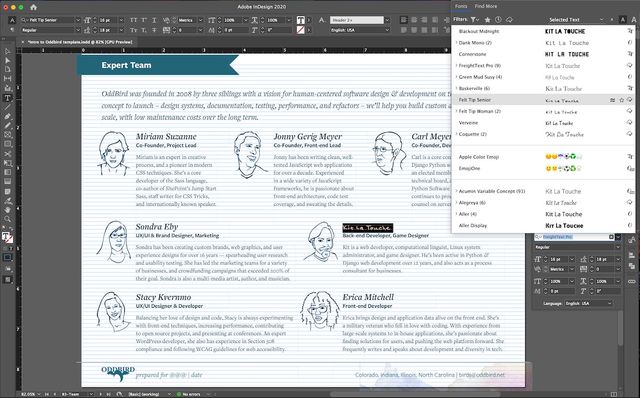Select the Gradient Swatch tool
The image size is (640, 398).
click(x=7, y=172)
